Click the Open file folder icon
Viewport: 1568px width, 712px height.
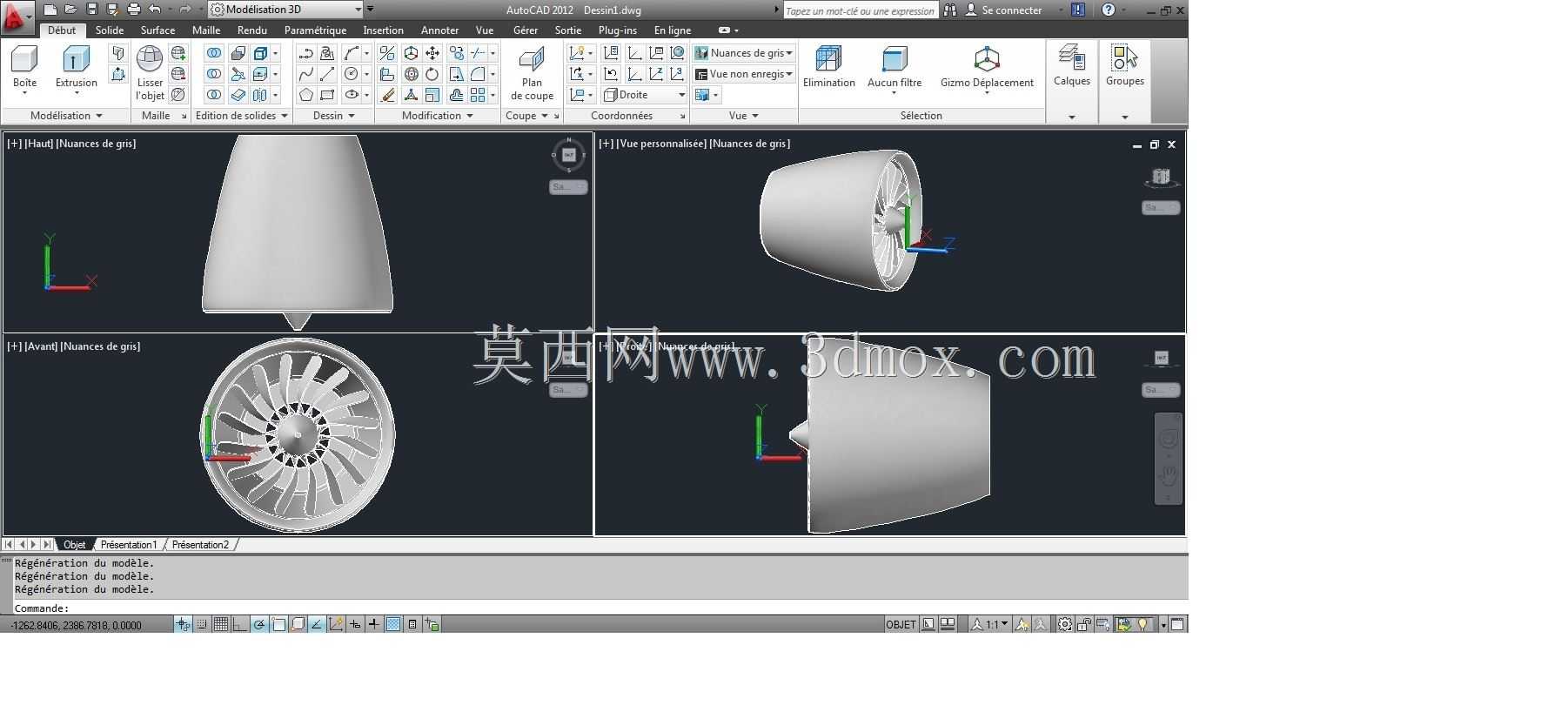pos(71,10)
